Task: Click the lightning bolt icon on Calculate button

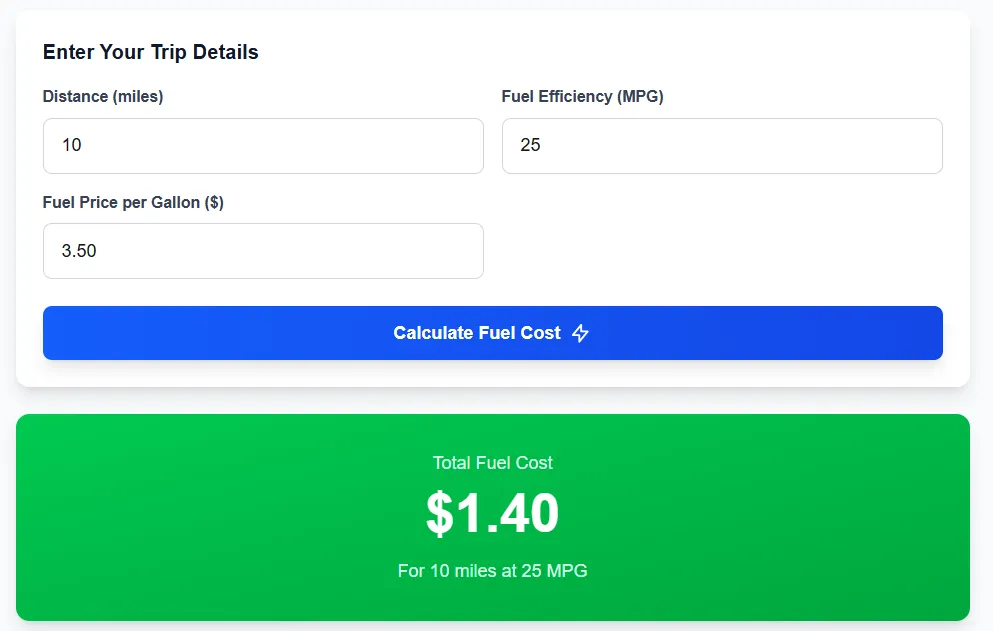Action: [581, 333]
